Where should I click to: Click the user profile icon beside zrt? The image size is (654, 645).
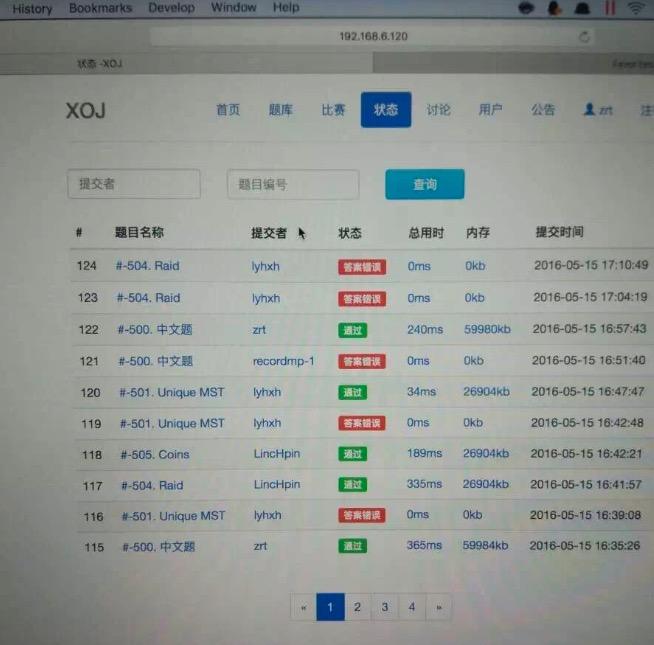pyautogui.click(x=589, y=110)
